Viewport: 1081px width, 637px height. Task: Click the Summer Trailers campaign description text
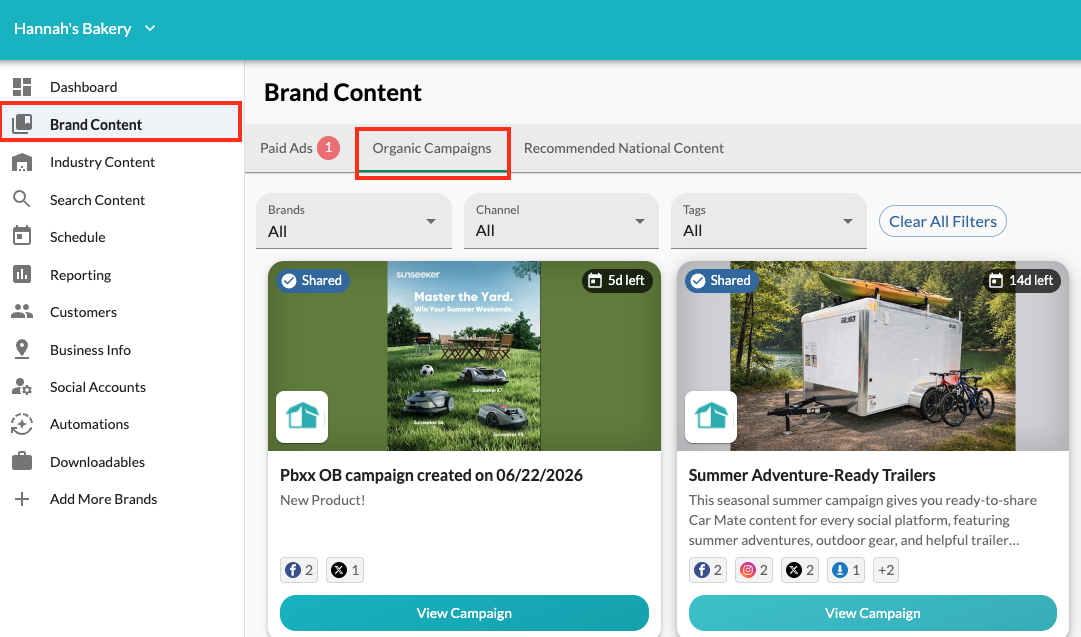point(862,520)
